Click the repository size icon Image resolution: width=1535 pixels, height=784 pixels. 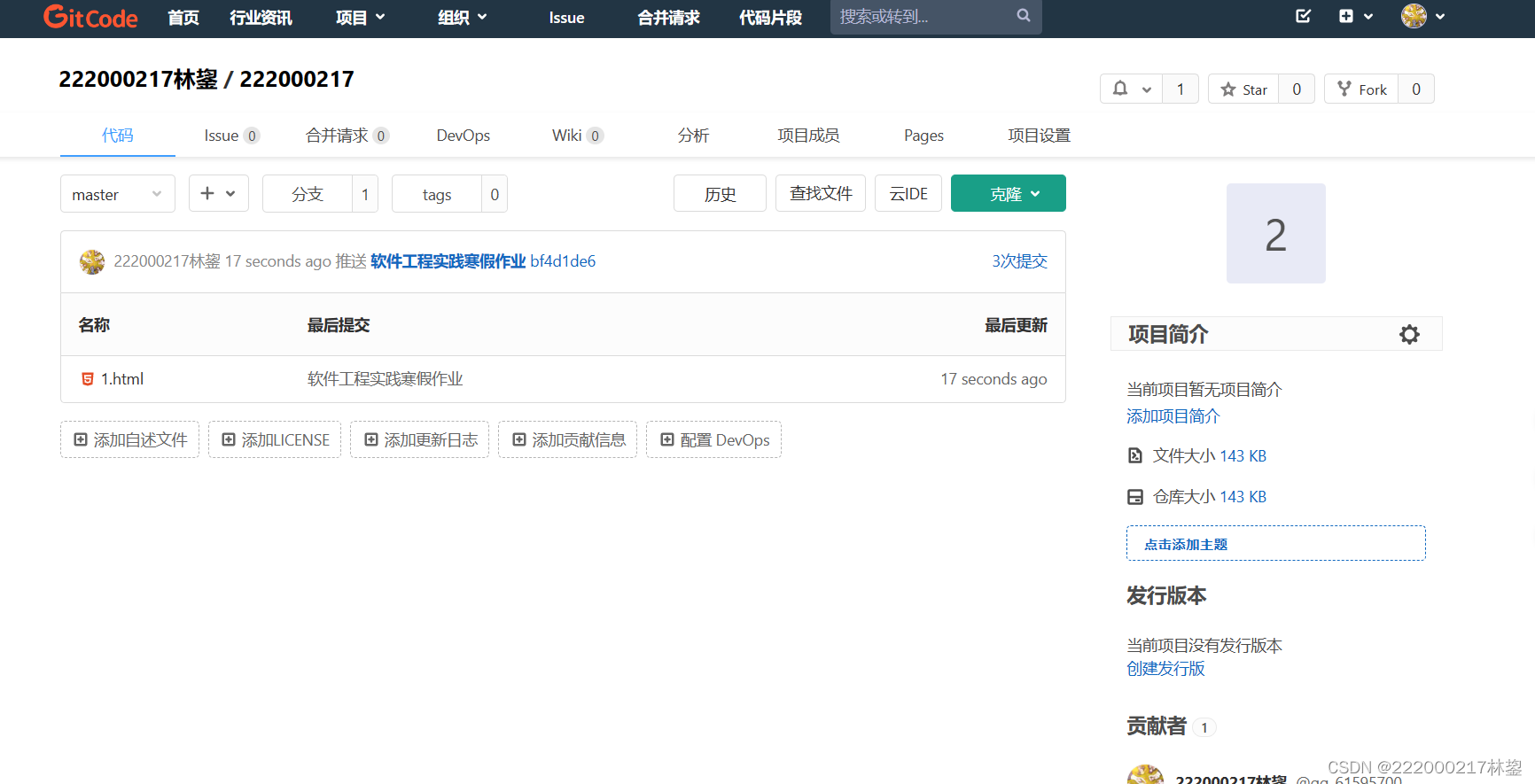pyautogui.click(x=1135, y=497)
